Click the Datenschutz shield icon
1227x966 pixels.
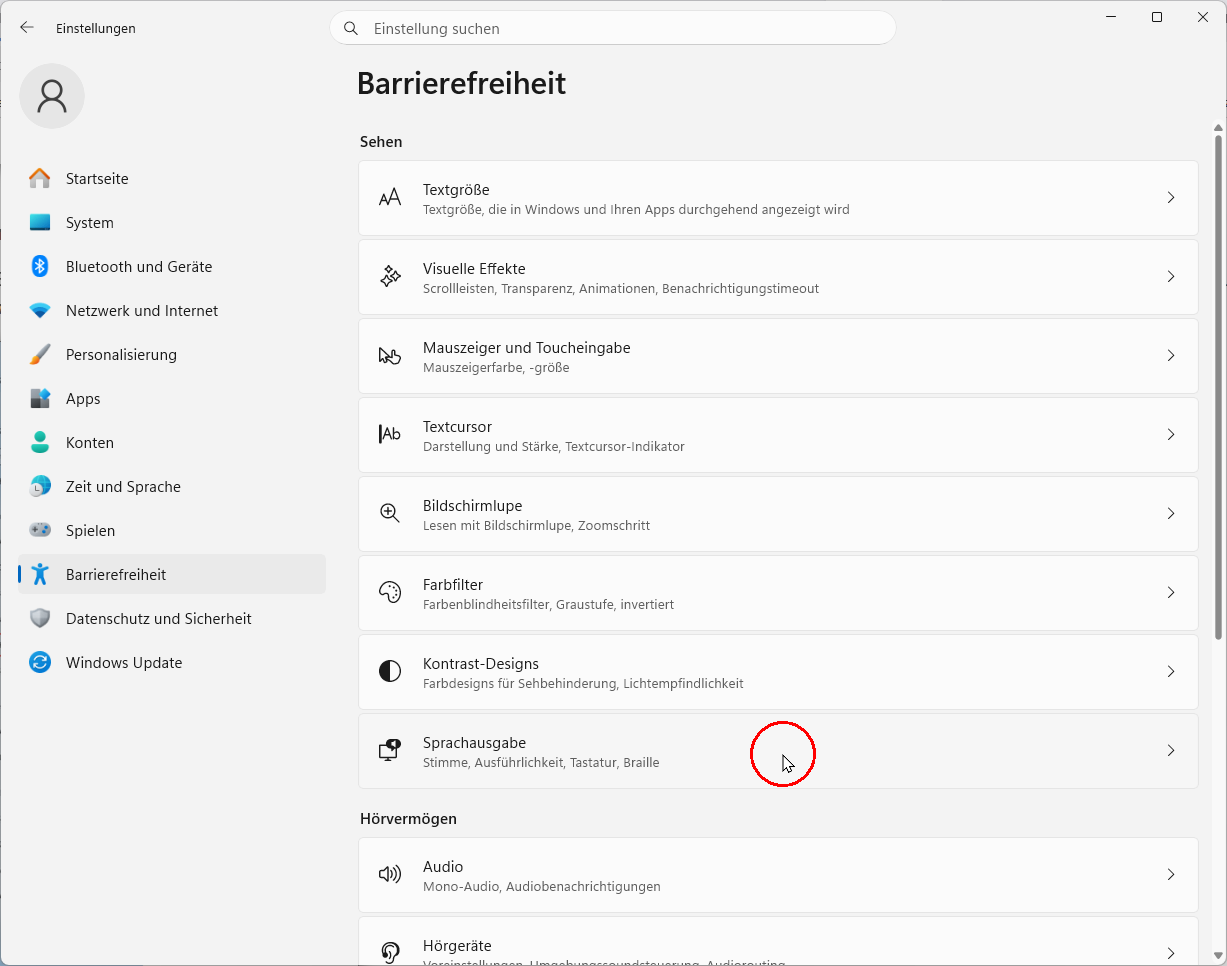point(40,619)
